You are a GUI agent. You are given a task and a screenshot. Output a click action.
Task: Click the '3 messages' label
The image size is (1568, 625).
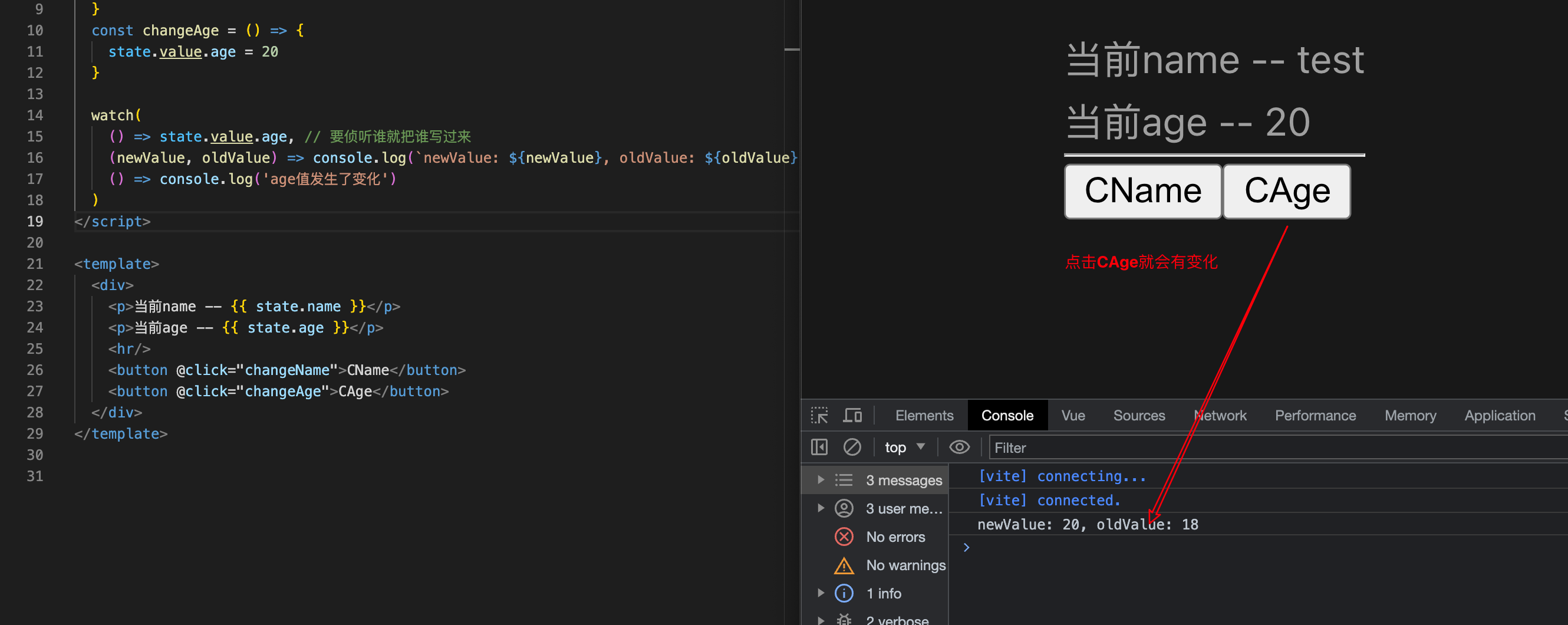pos(903,480)
